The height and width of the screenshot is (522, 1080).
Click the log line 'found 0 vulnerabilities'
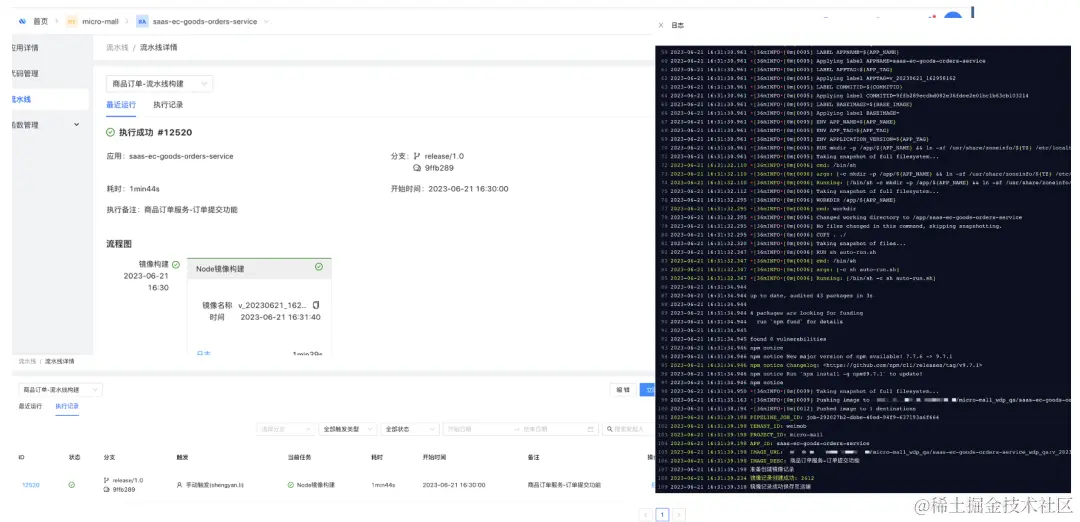[789, 339]
